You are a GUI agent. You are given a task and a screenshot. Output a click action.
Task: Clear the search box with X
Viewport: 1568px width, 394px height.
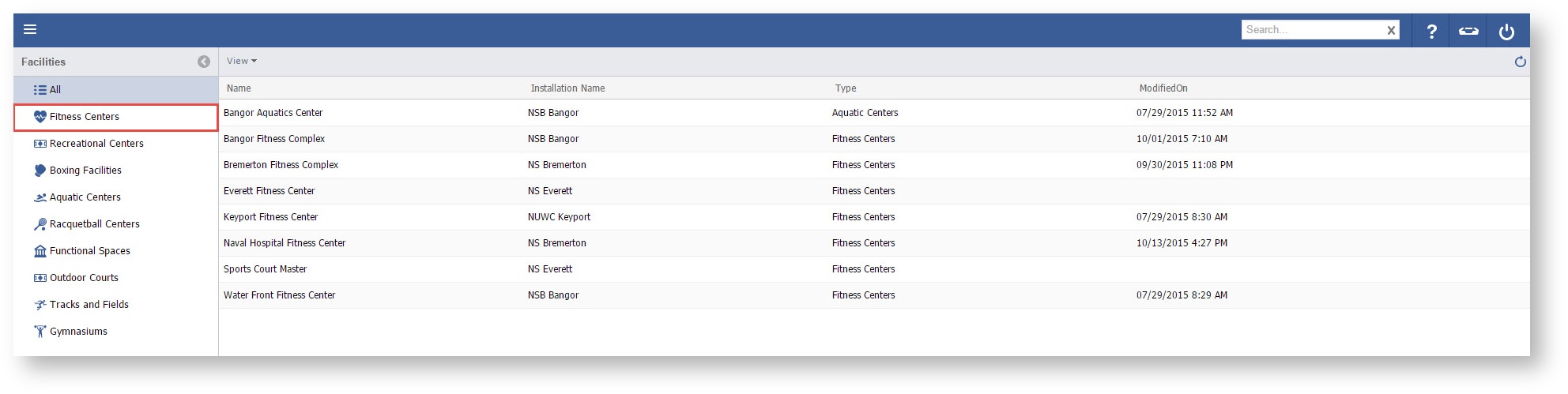click(1391, 31)
